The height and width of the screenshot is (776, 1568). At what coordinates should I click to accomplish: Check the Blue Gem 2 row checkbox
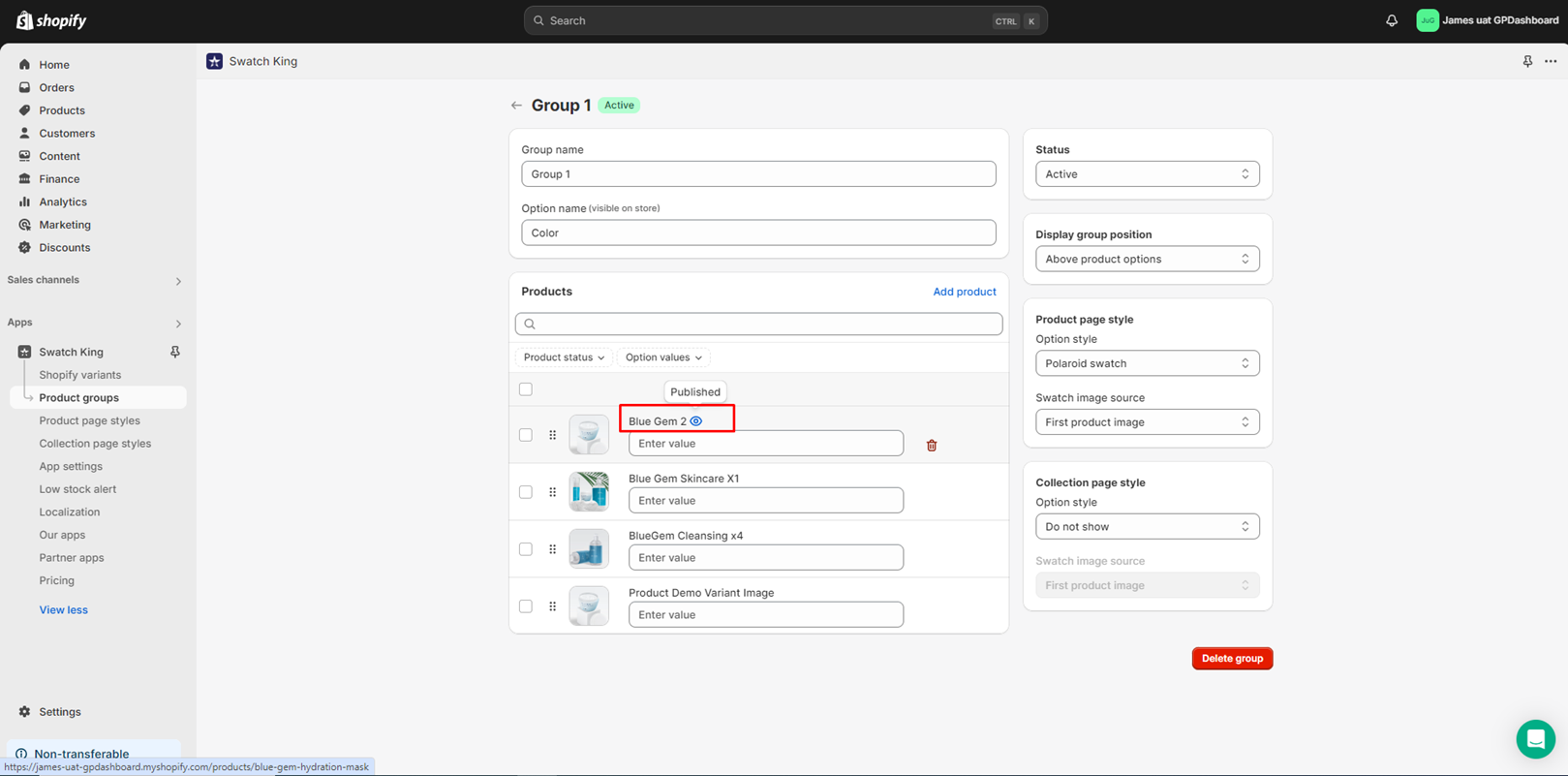(x=526, y=435)
